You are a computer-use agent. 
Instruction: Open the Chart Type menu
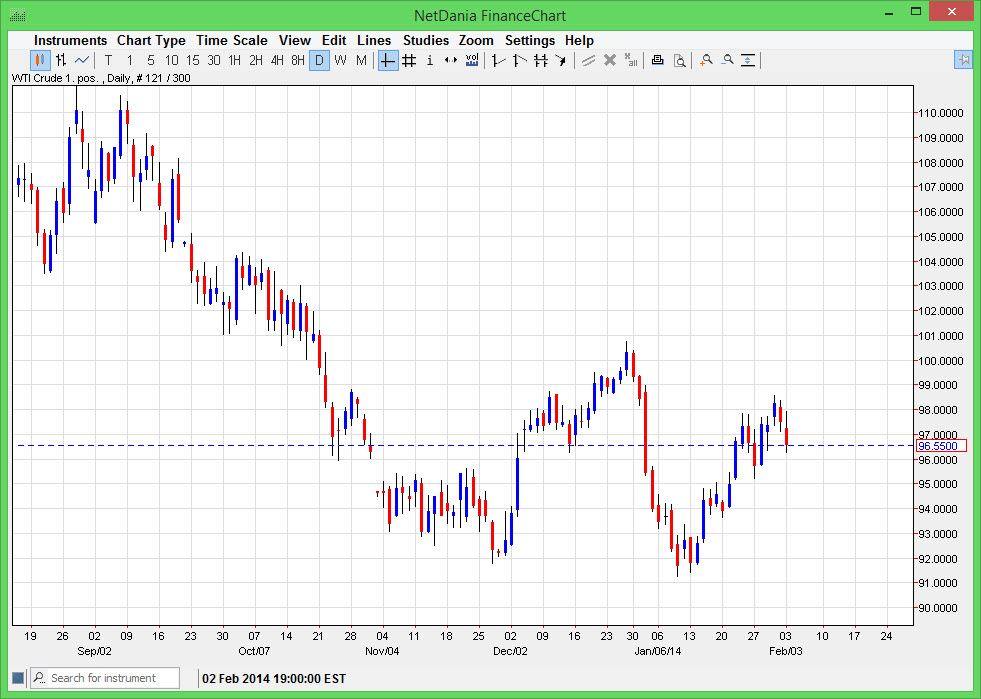[x=151, y=40]
